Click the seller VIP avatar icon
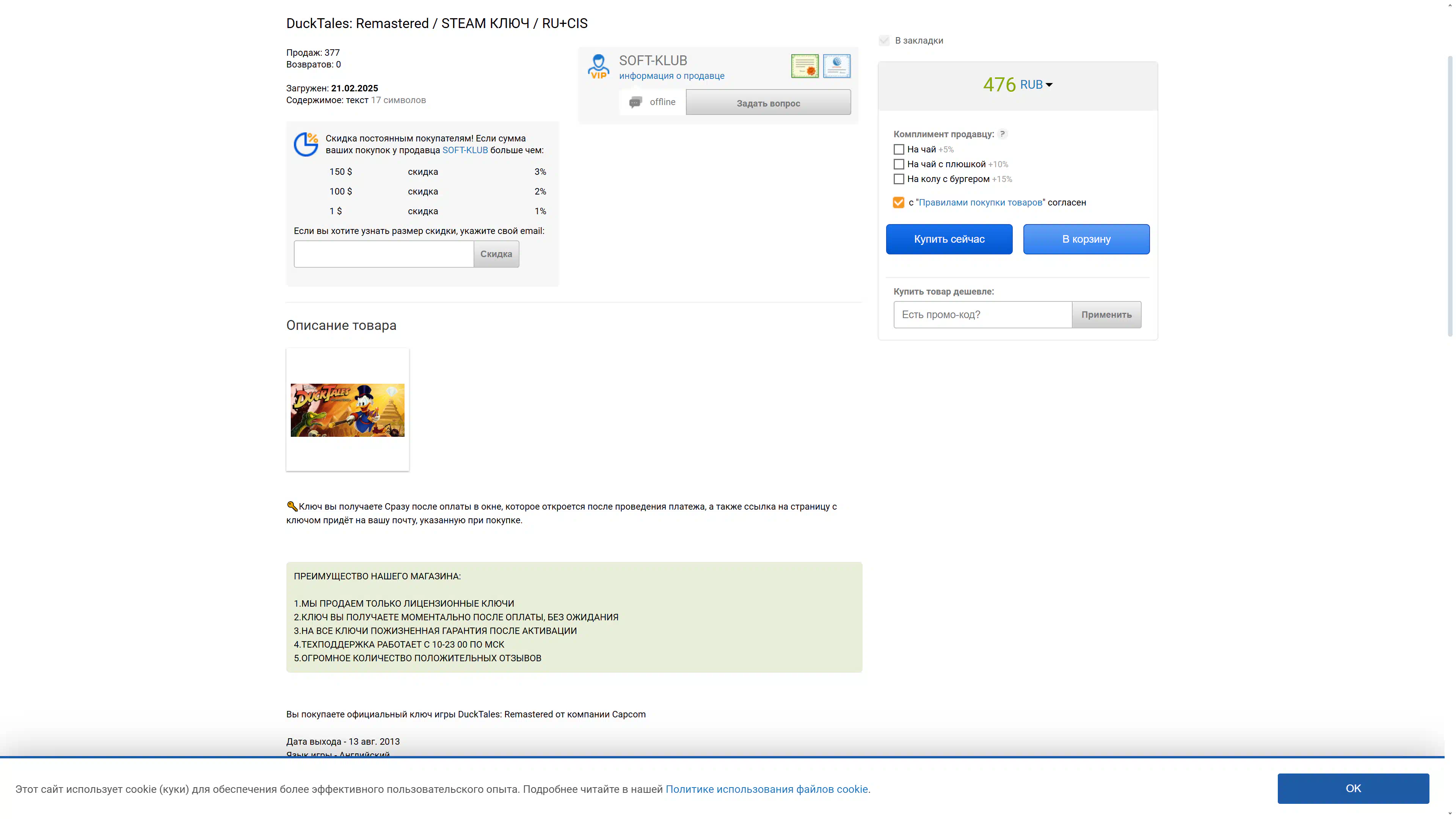 coord(598,67)
